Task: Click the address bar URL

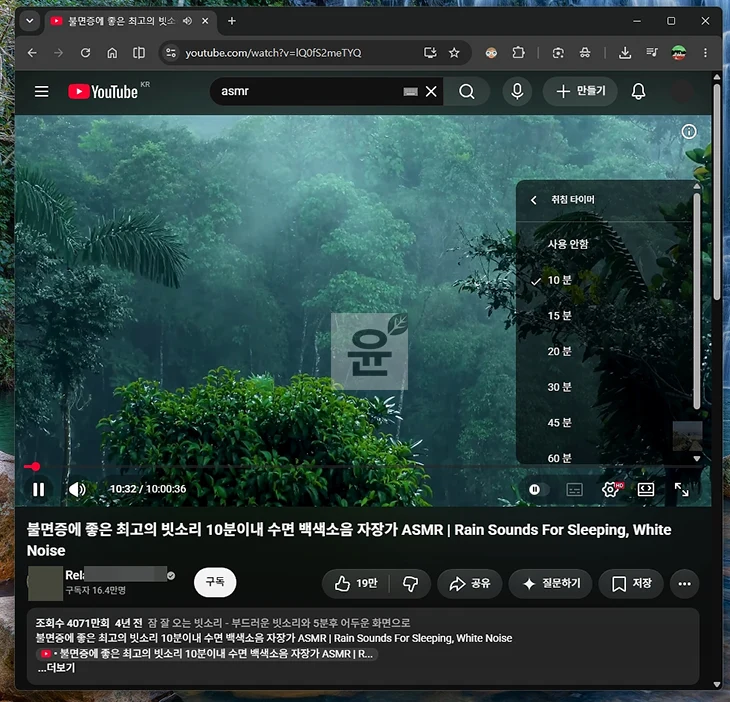Action: pyautogui.click(x=273, y=53)
